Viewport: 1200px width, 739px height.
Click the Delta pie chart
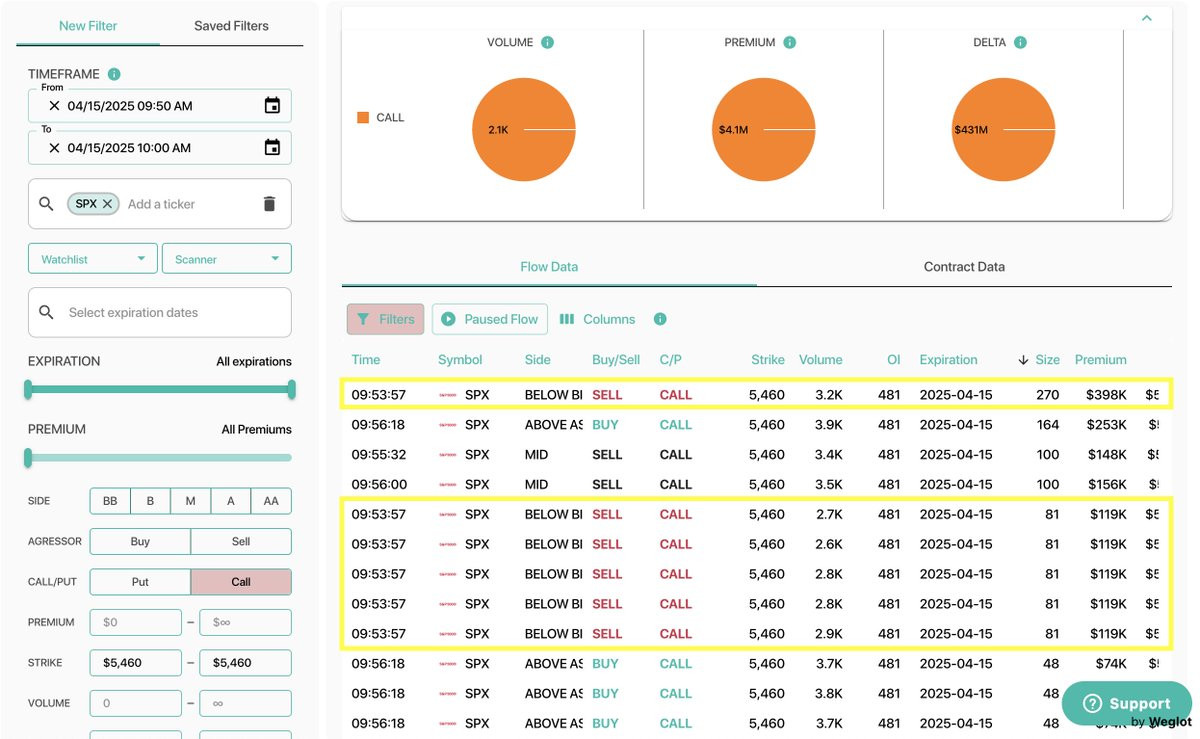coord(1004,130)
